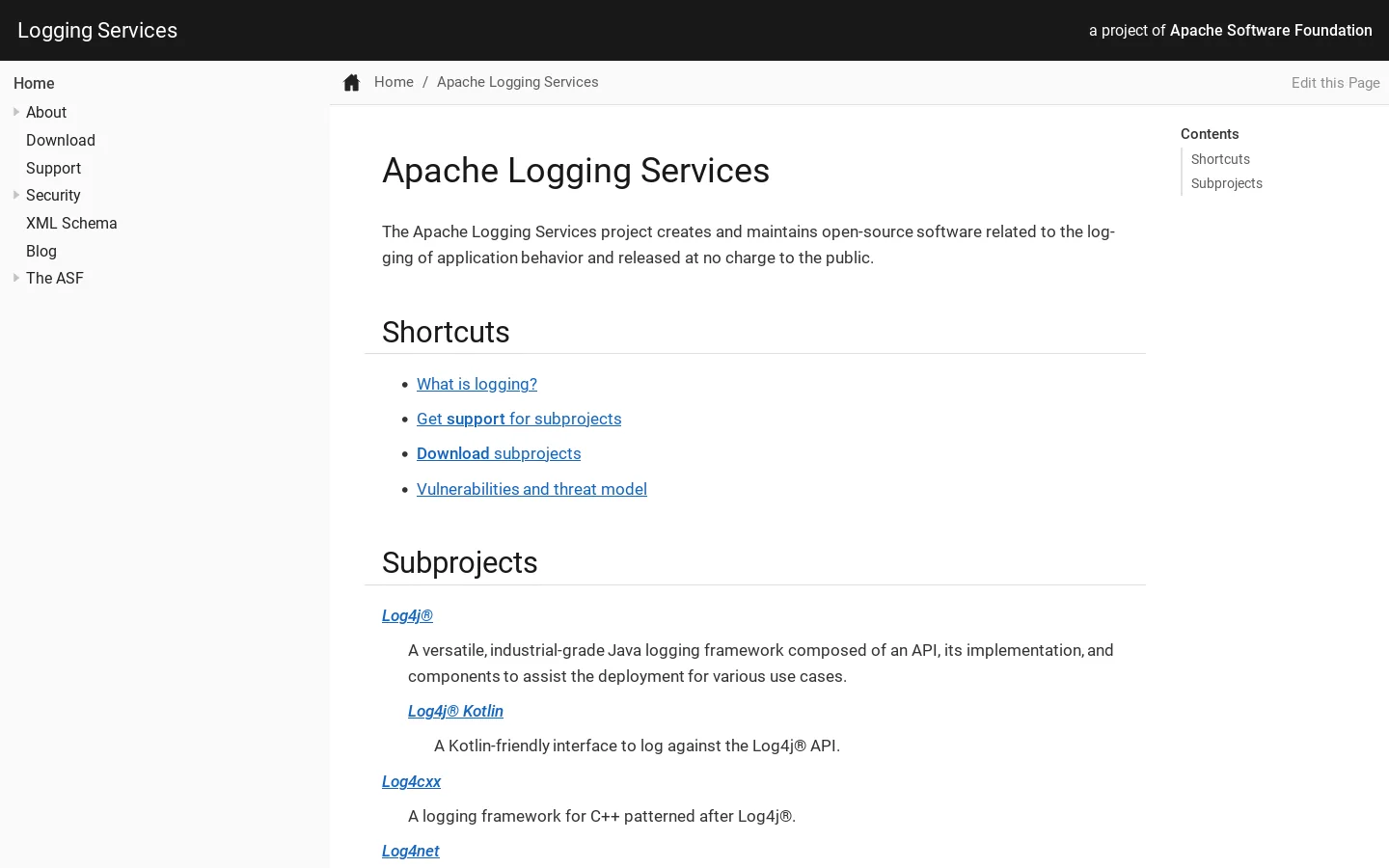Open the Log4j® Kotlin subproject link
The image size is (1389, 868).
click(455, 711)
